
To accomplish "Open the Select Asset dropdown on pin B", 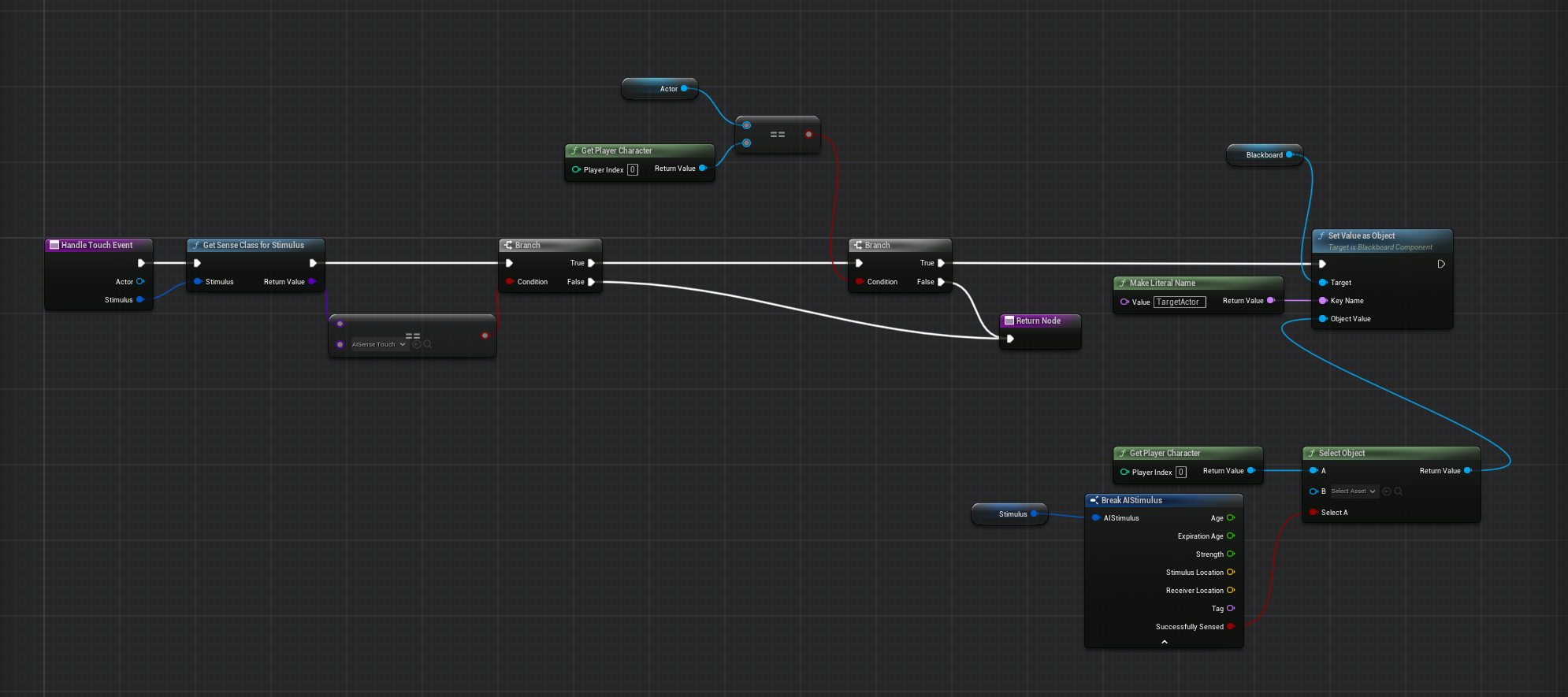I will pos(1353,491).
